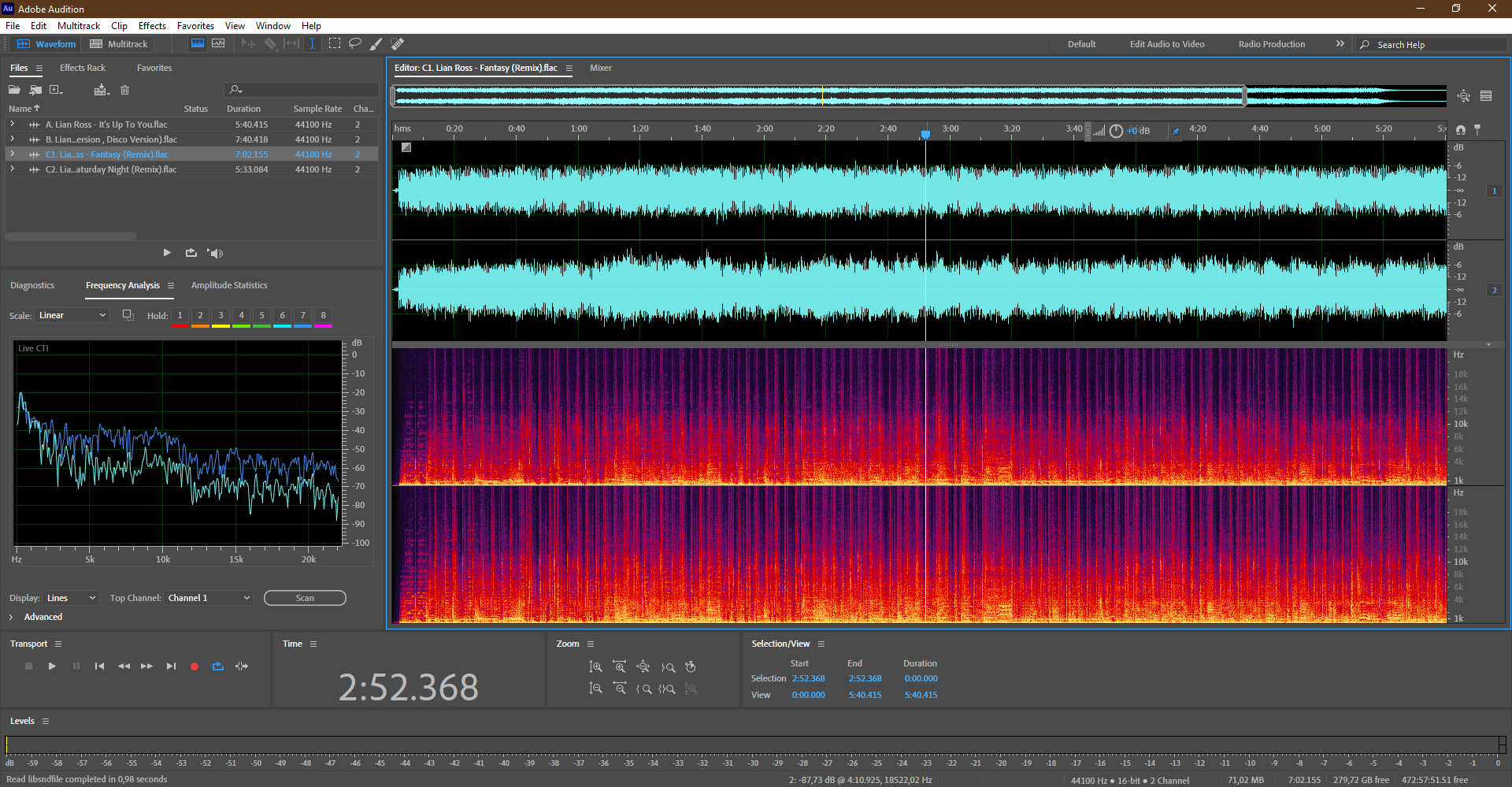The height and width of the screenshot is (787, 1512).
Task: Open the Top Channel dropdown
Action: [x=209, y=598]
